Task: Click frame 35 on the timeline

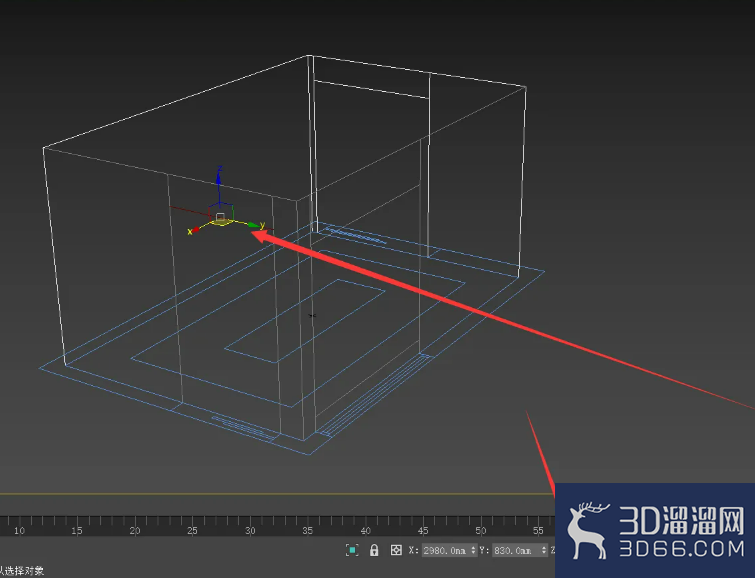Action: [308, 530]
